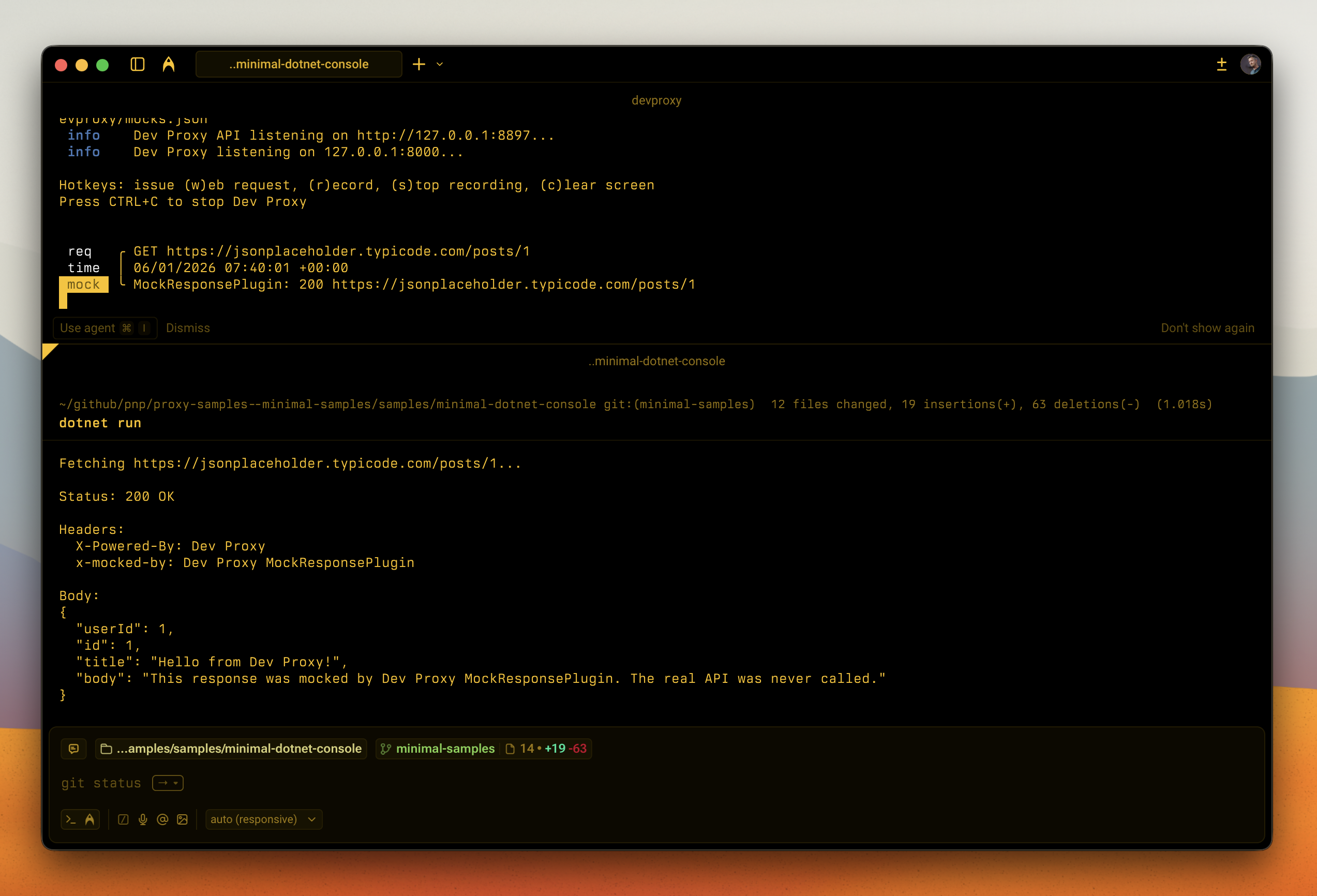Select the slash command icon in the input bar
The height and width of the screenshot is (896, 1317).
pyautogui.click(x=123, y=819)
